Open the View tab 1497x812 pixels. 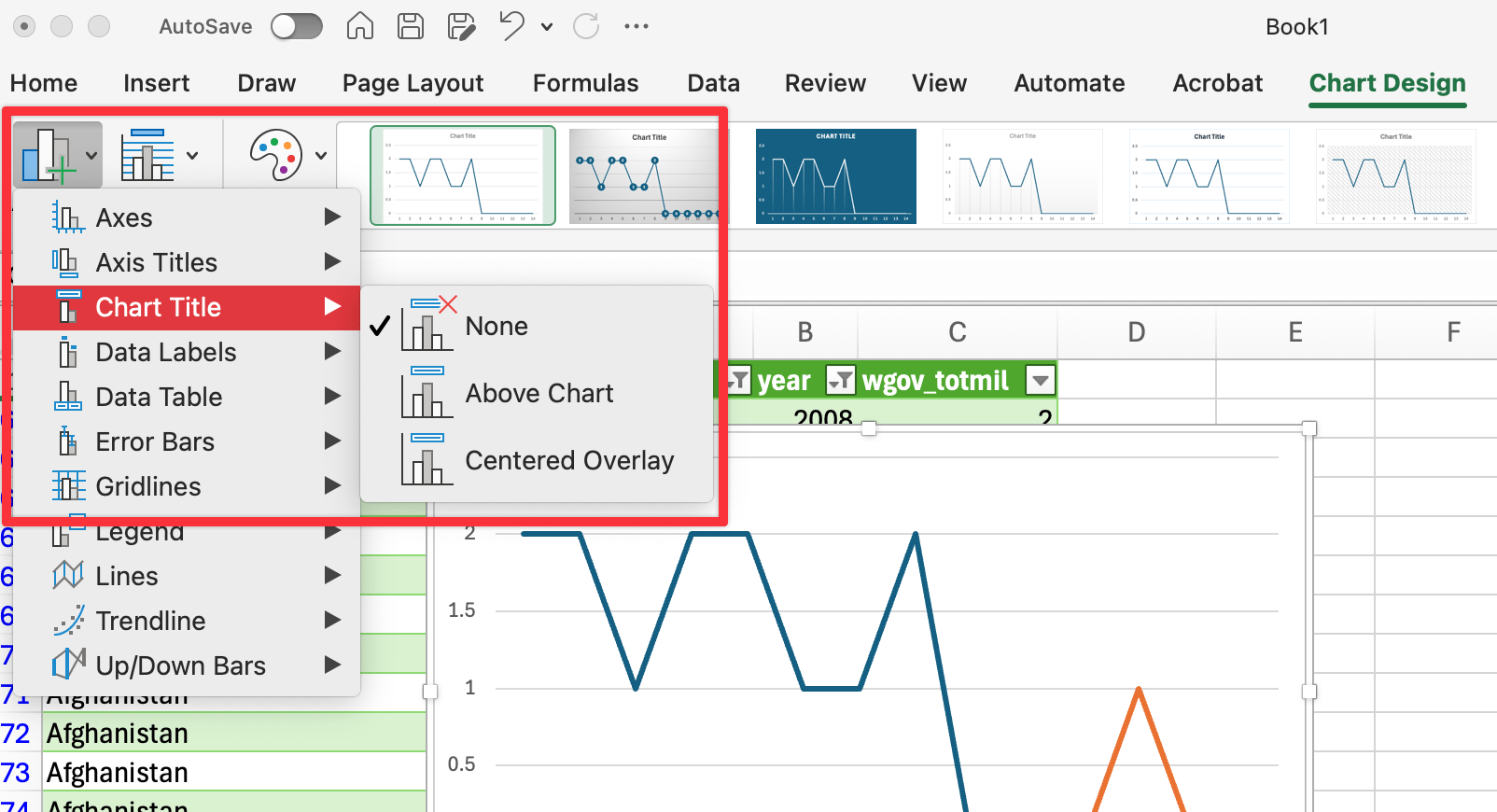[939, 83]
